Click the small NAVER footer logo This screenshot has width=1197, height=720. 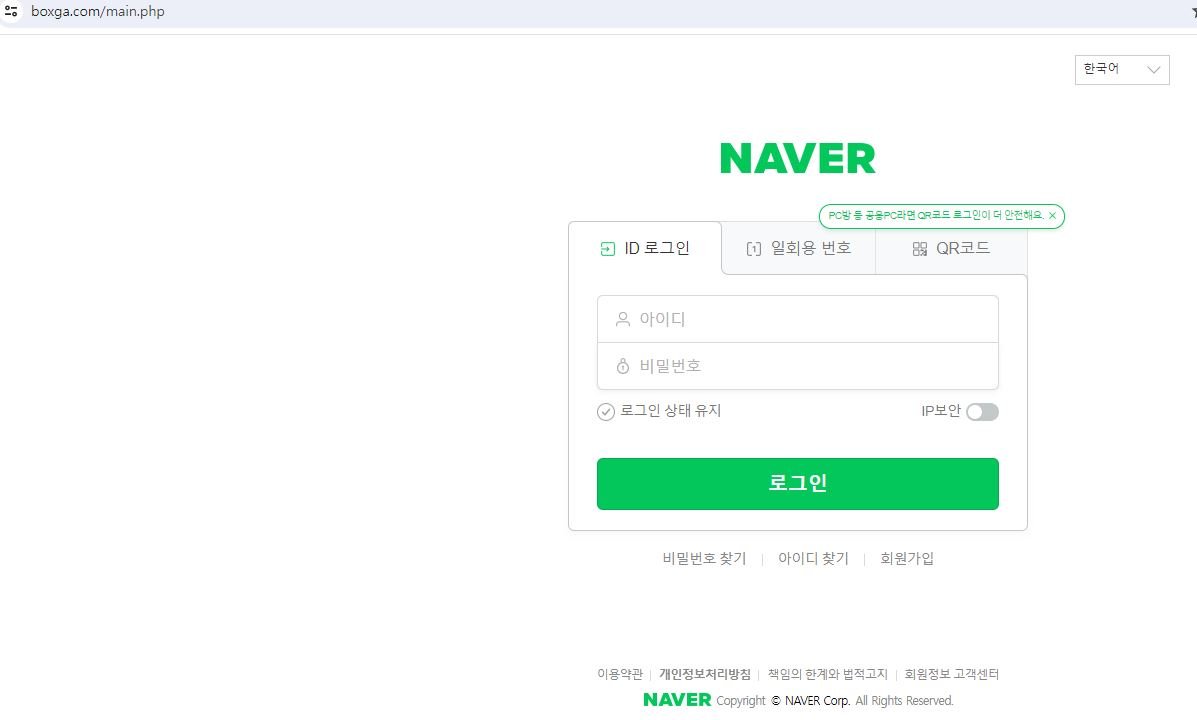click(677, 699)
